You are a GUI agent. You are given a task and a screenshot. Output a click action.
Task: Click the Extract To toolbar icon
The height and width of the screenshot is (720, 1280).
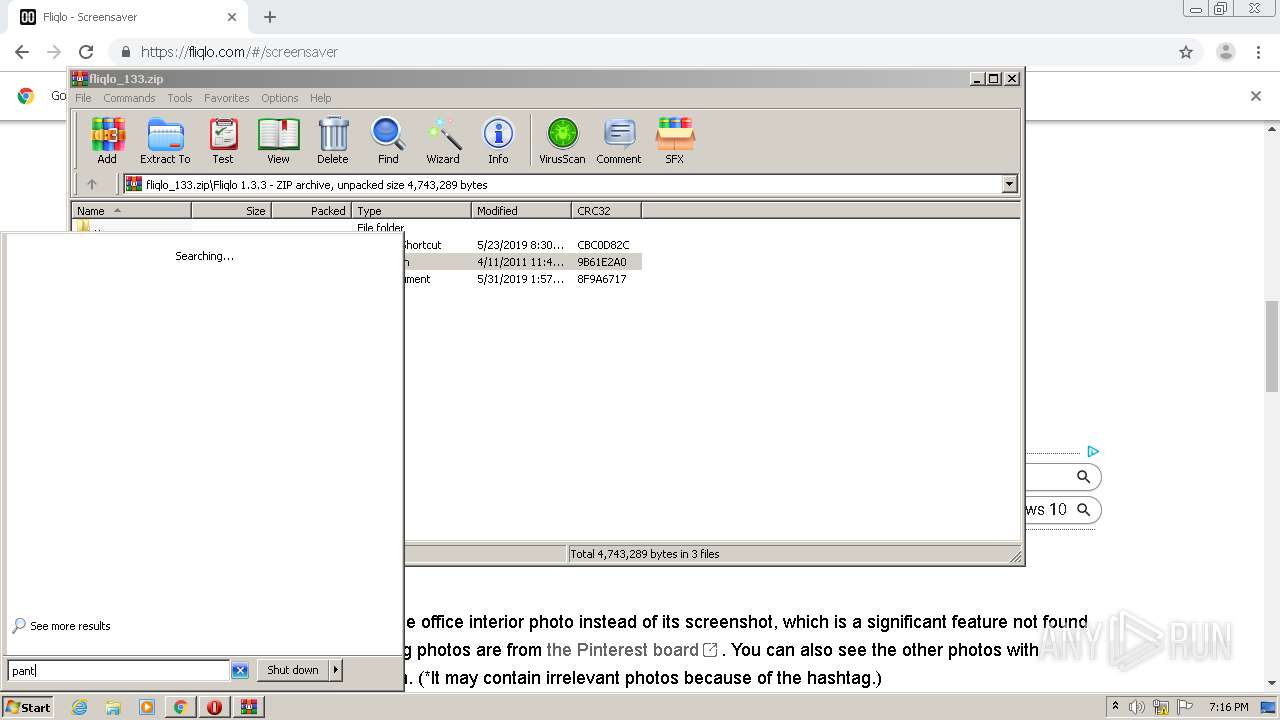[165, 140]
